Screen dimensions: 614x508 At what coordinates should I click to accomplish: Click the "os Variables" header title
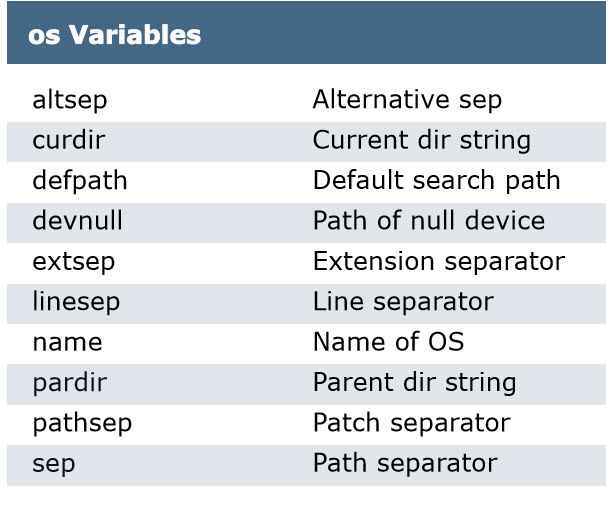114,35
